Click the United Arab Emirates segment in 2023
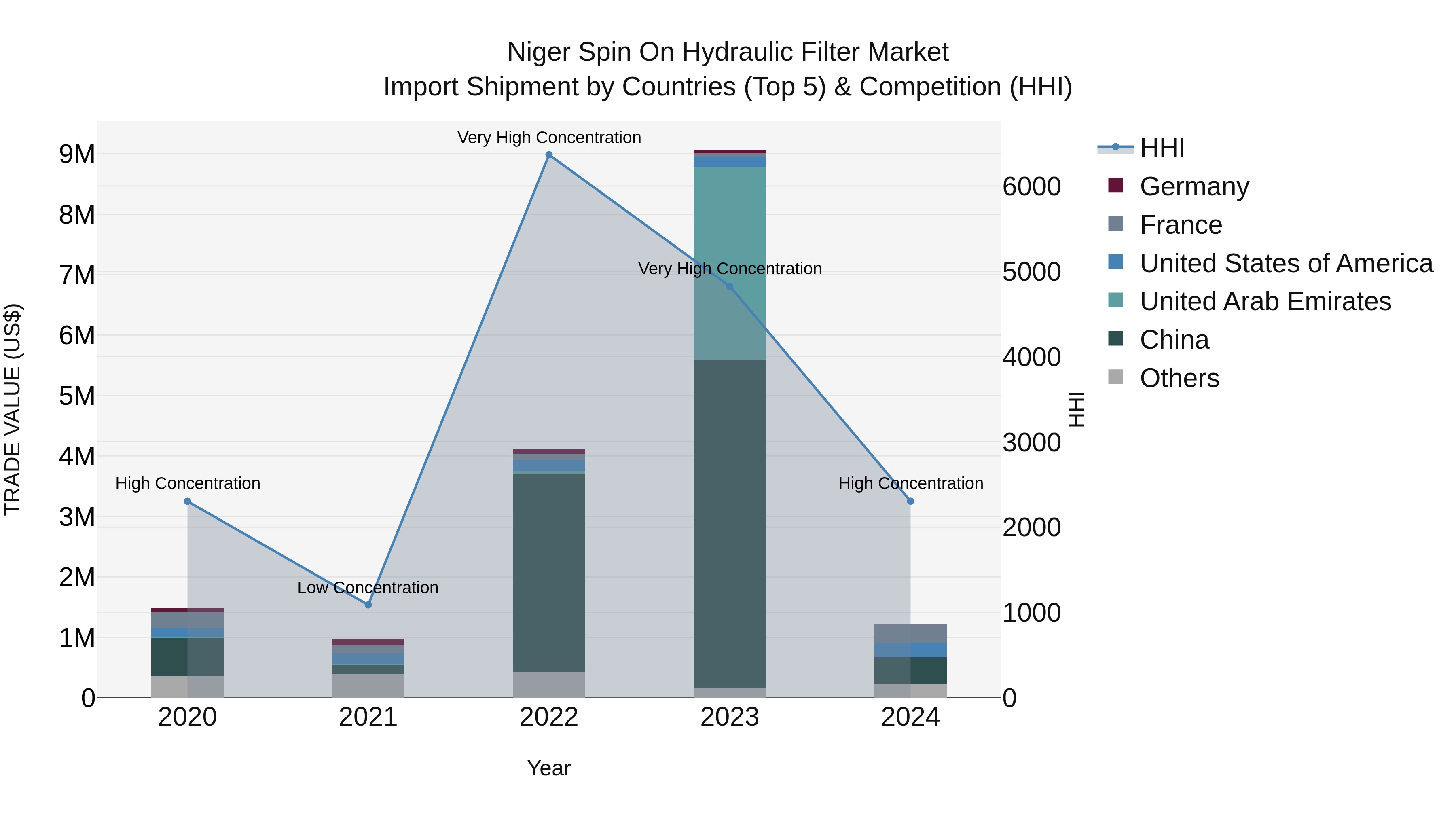Viewport: 1456px width, 819px height. [730, 263]
